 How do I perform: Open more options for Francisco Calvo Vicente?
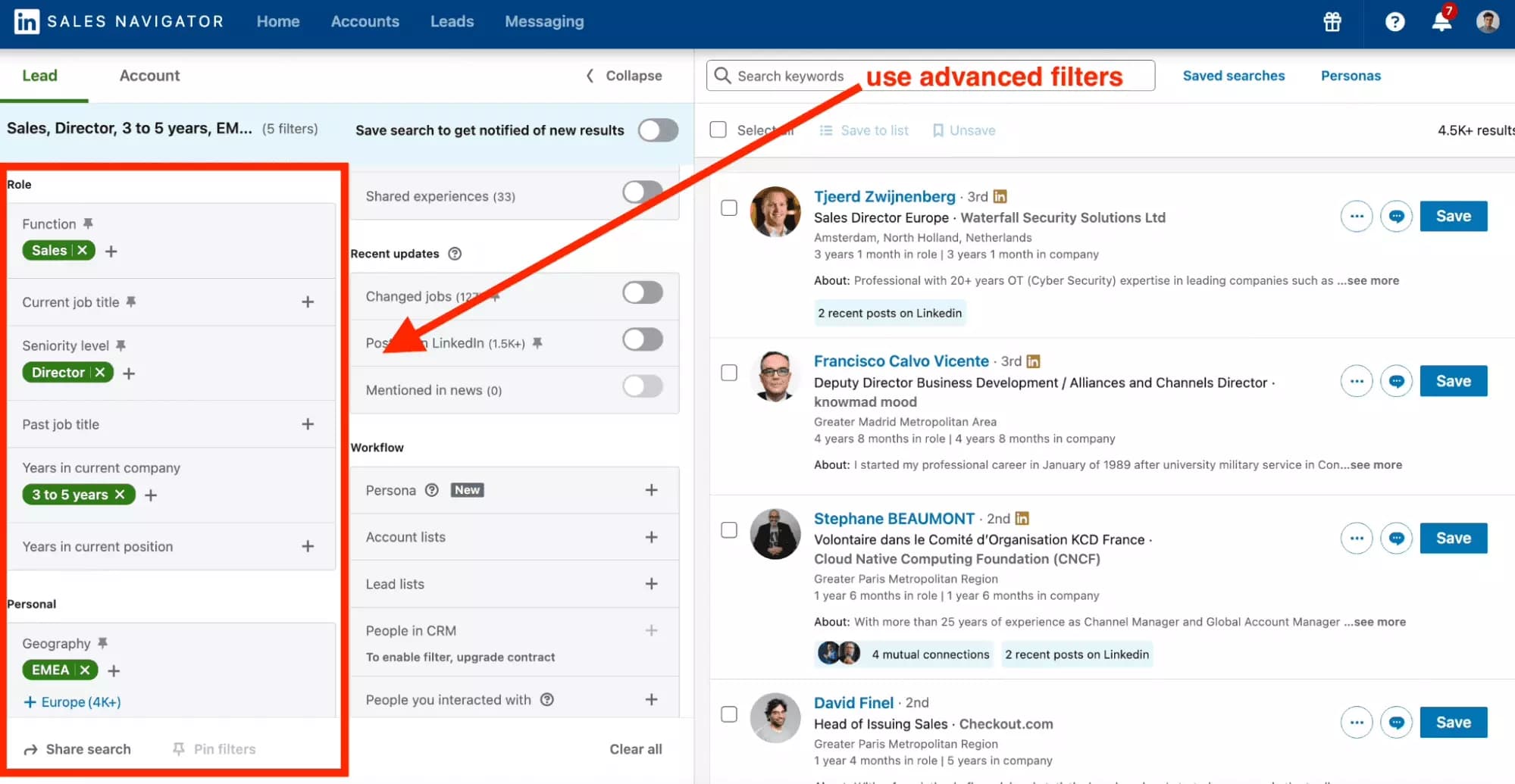1357,381
